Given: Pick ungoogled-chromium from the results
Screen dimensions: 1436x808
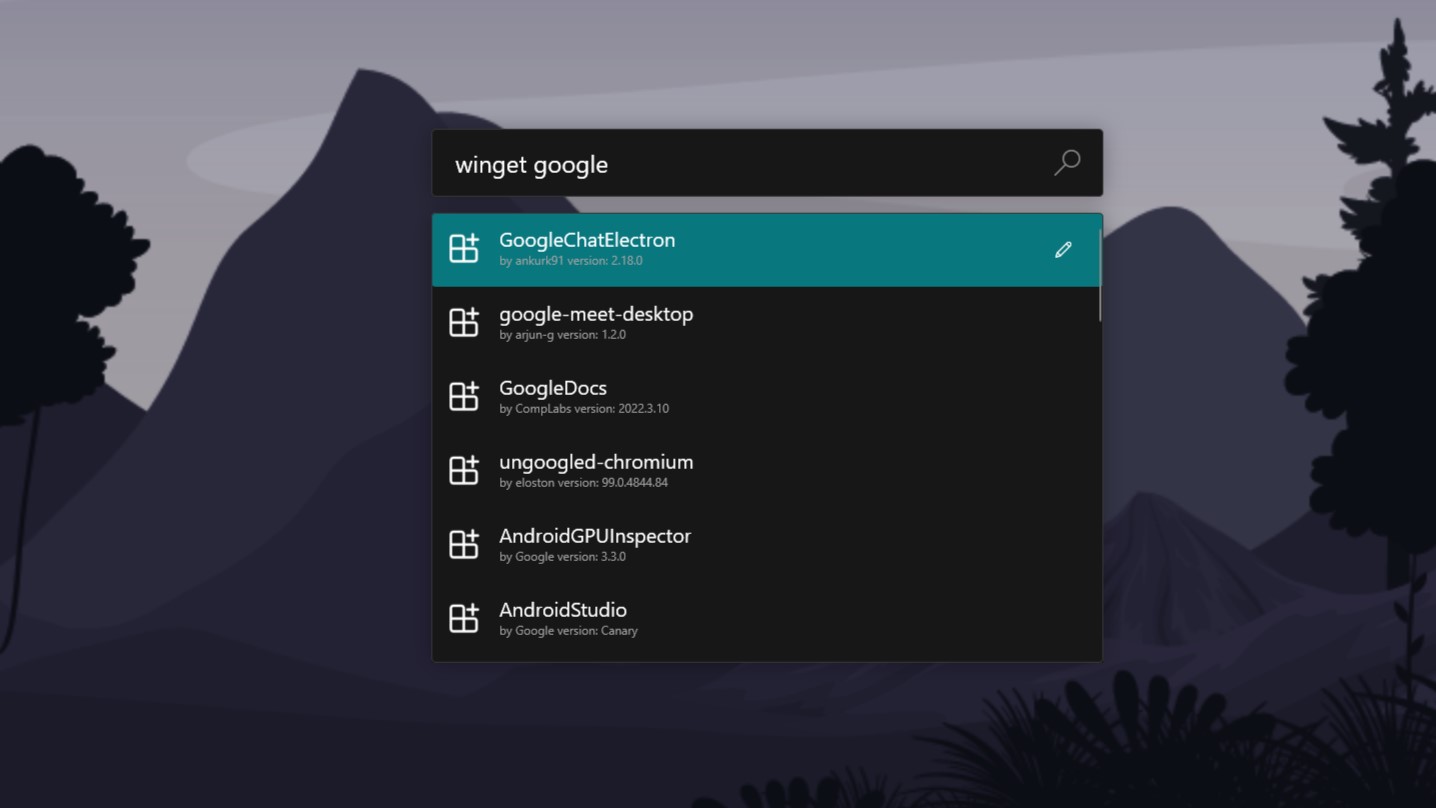Looking at the screenshot, I should tap(766, 471).
